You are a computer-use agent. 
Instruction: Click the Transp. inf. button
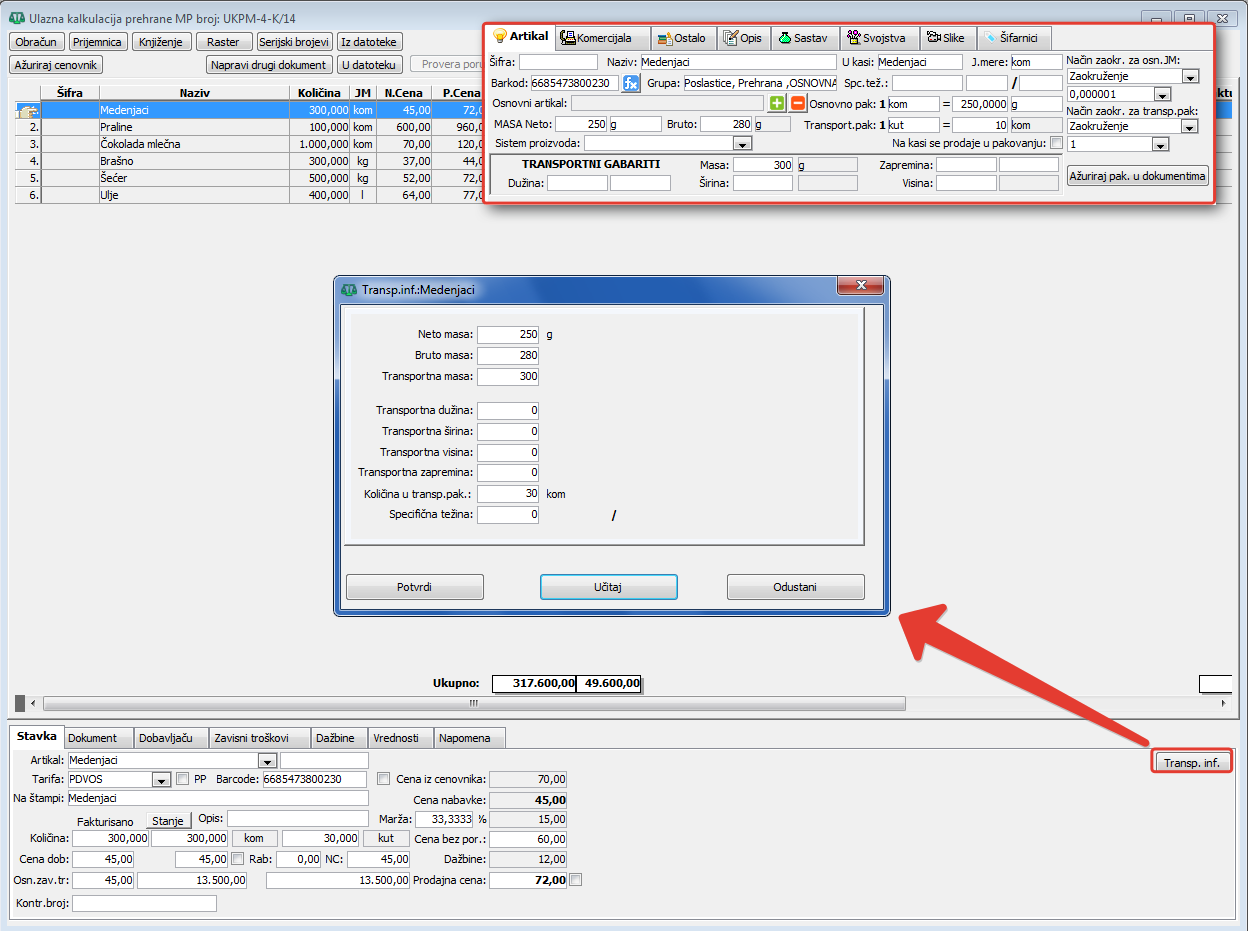point(1192,763)
